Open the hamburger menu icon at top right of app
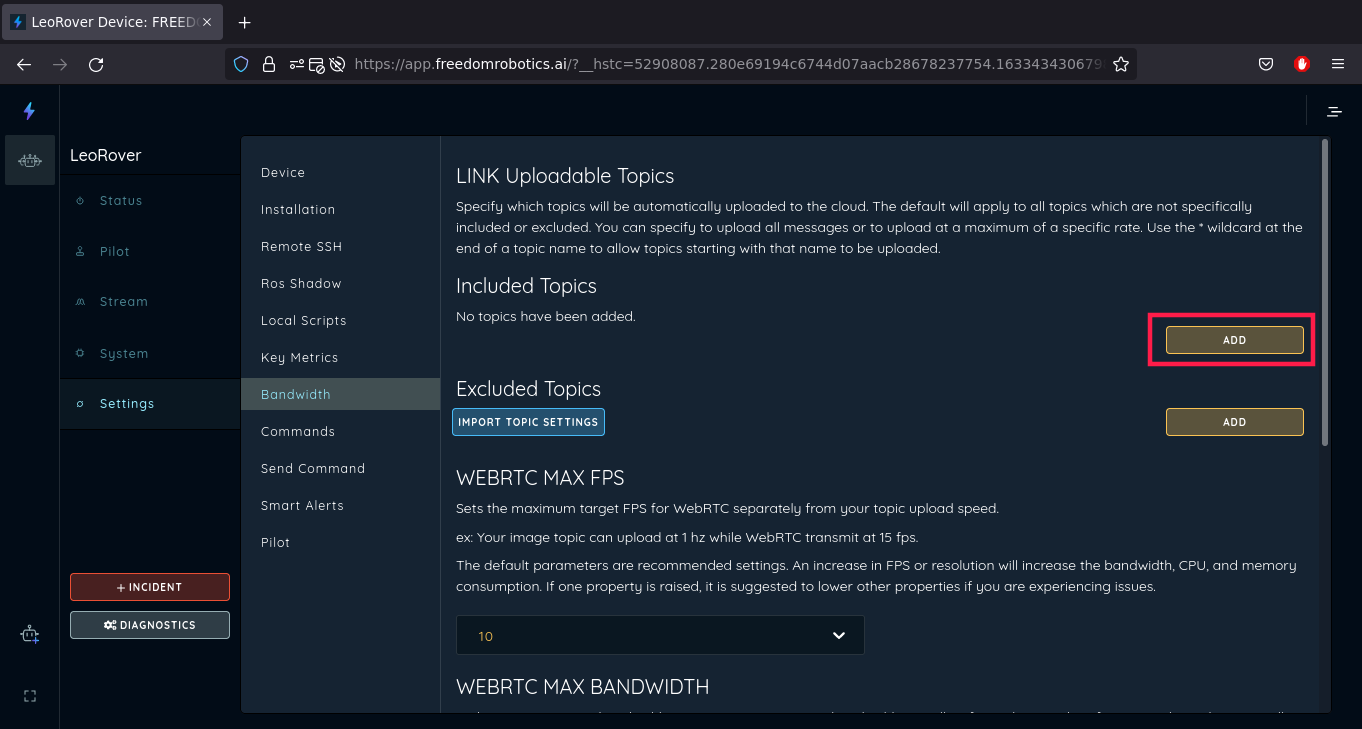This screenshot has height=729, width=1362. (x=1334, y=112)
